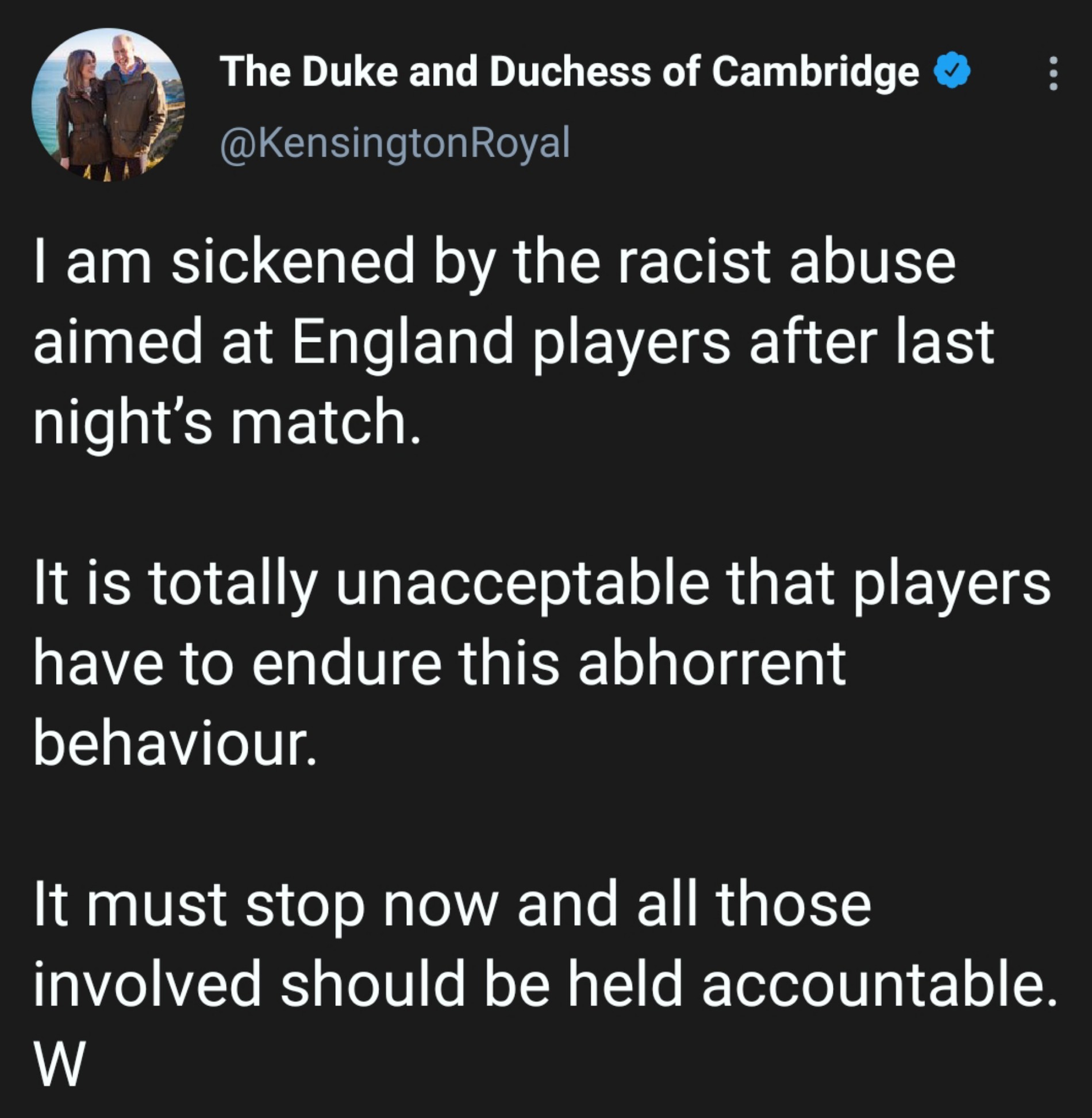
Task: Select the word "racist" in the tweet
Action: click(693, 262)
